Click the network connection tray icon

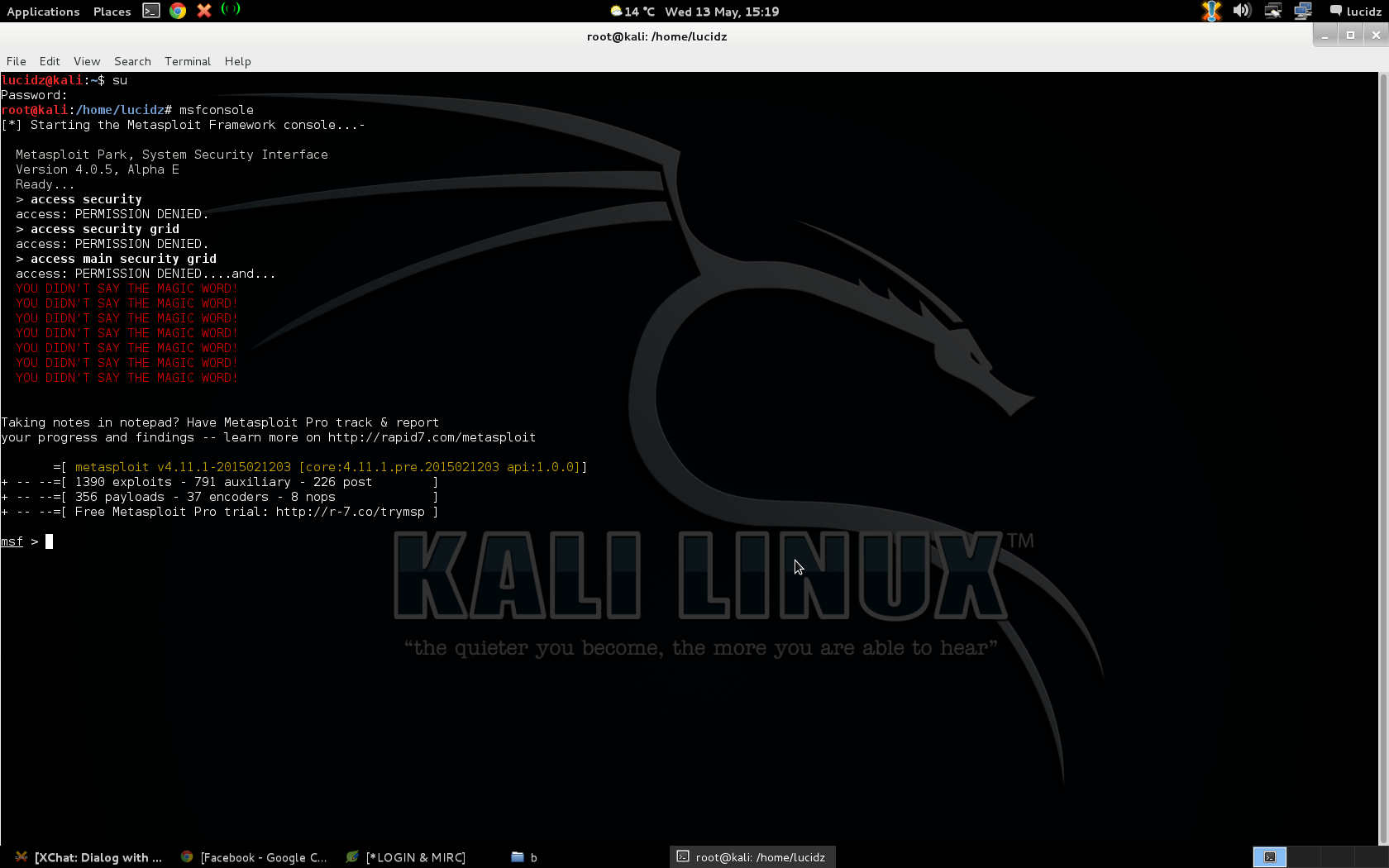coord(1273,11)
